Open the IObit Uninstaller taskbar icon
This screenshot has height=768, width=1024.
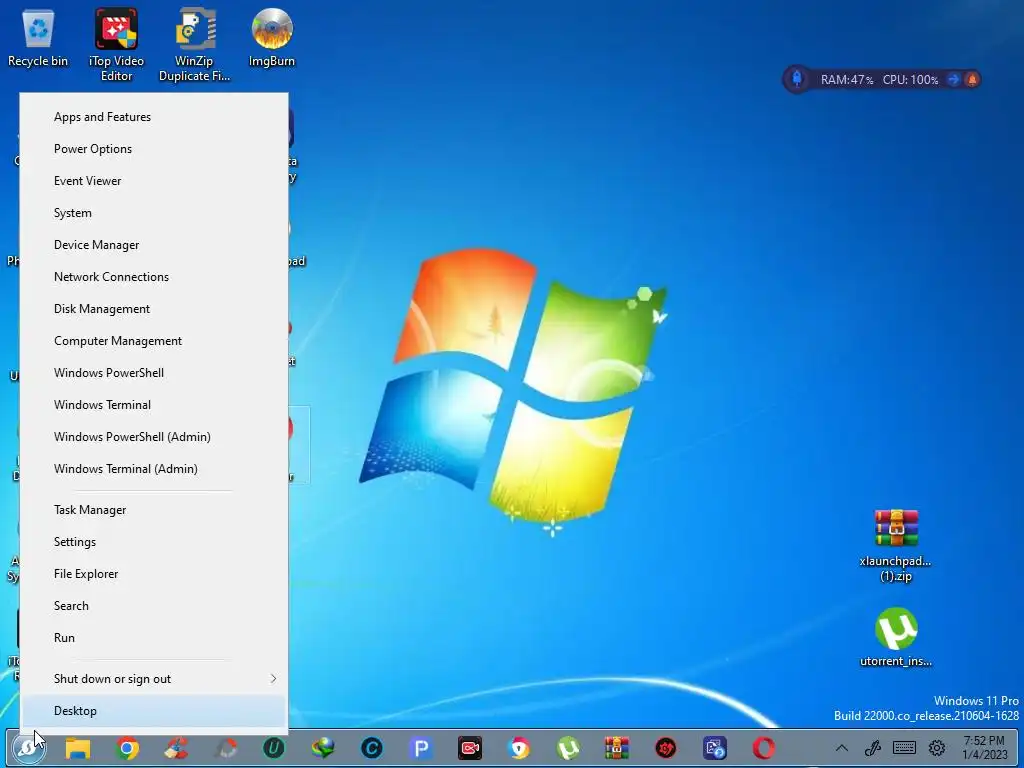click(274, 748)
